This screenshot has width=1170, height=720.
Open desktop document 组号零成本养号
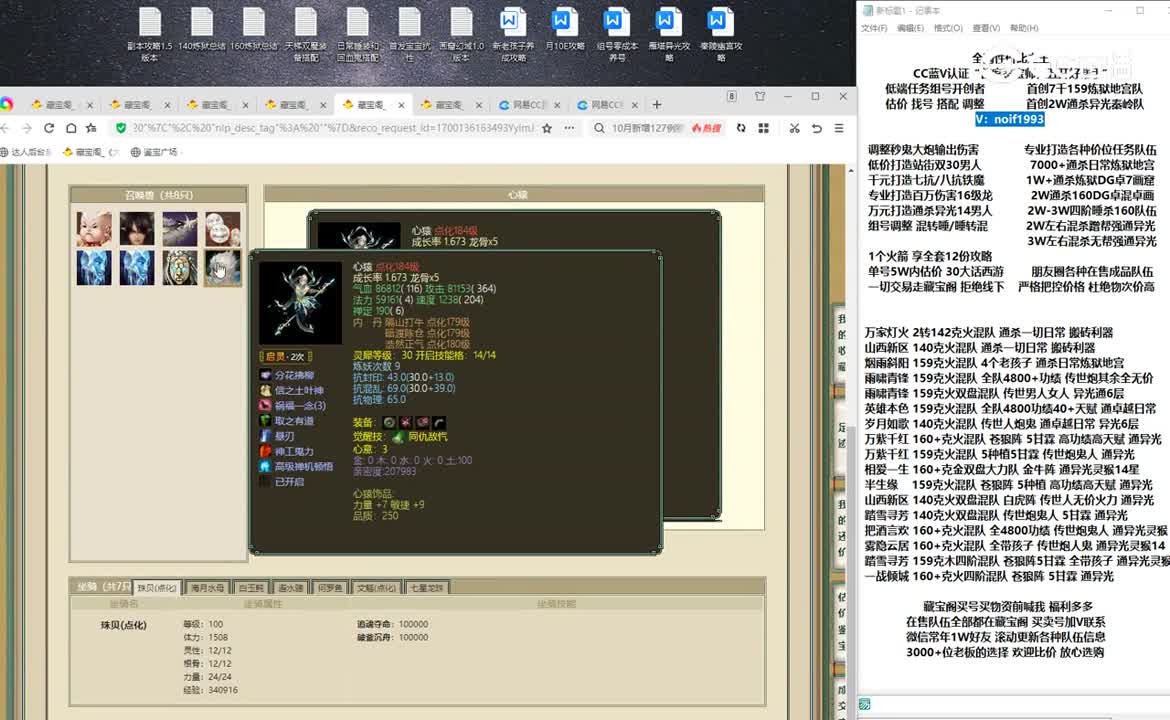pos(616,34)
